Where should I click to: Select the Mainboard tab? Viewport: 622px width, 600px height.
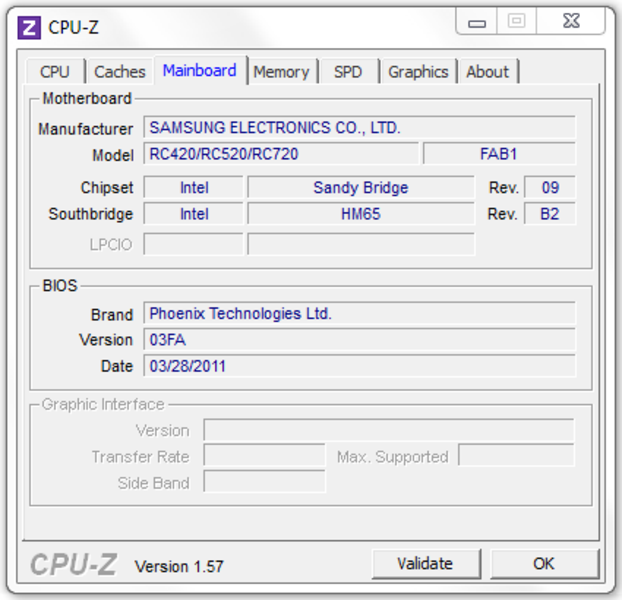[x=200, y=70]
